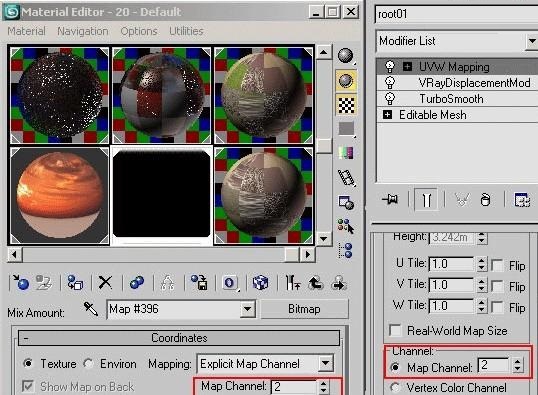Enable U Tile Flip checkbox

(x=497, y=265)
